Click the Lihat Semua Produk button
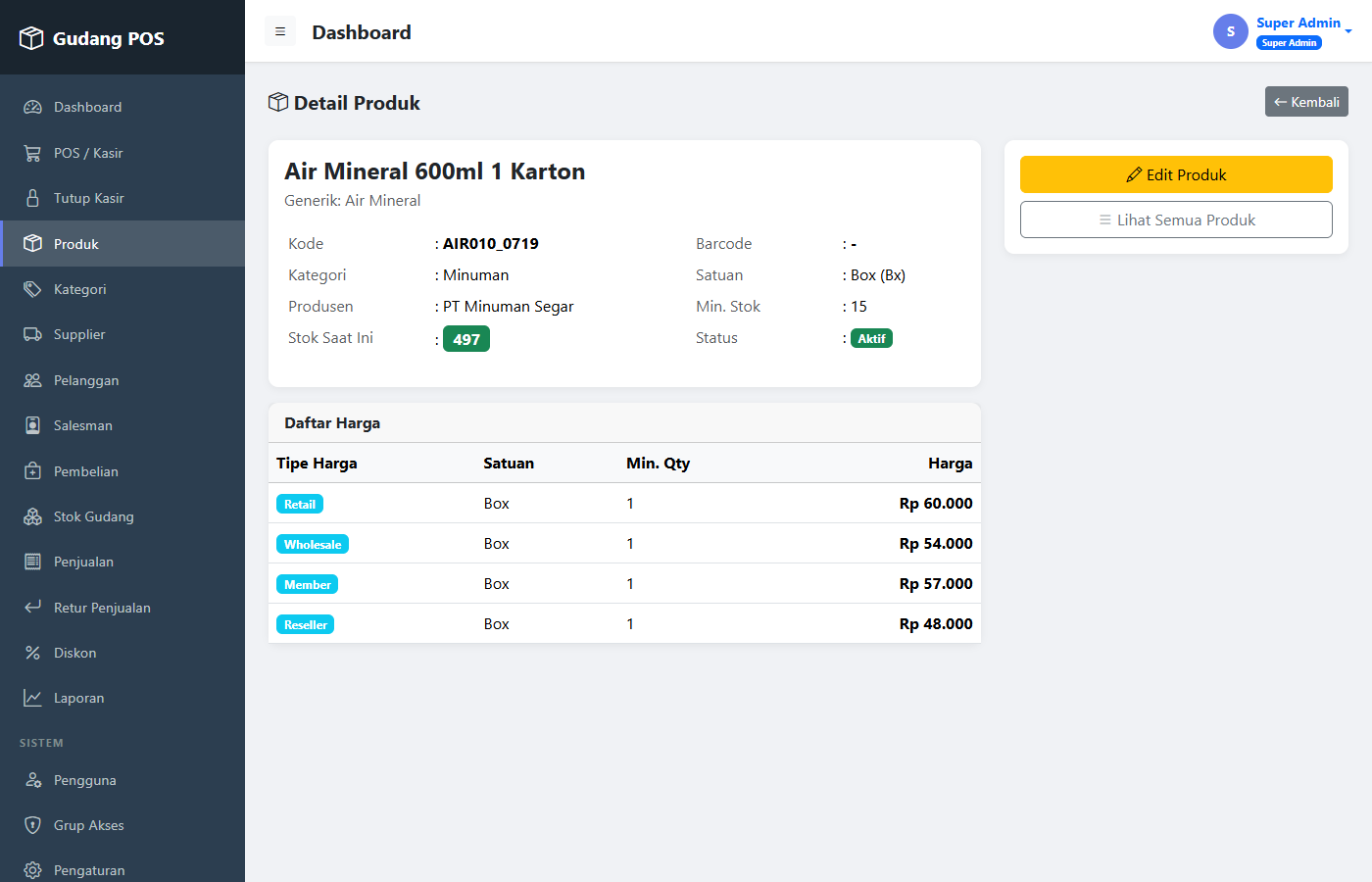 pos(1176,220)
